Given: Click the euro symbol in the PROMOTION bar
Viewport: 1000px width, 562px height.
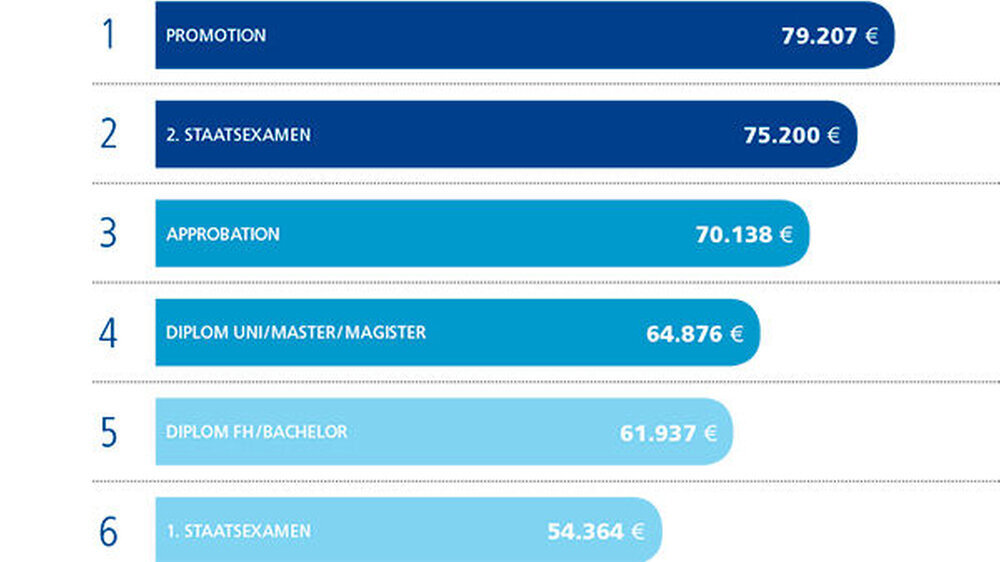Looking at the screenshot, I should coord(872,36).
